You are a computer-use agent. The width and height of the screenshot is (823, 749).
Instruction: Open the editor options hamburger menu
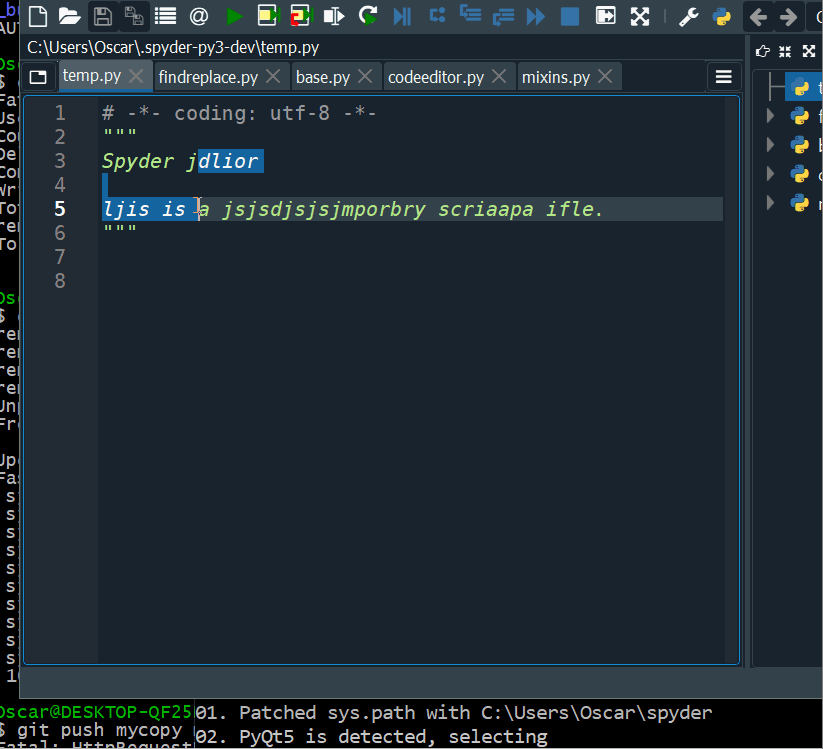pos(723,77)
